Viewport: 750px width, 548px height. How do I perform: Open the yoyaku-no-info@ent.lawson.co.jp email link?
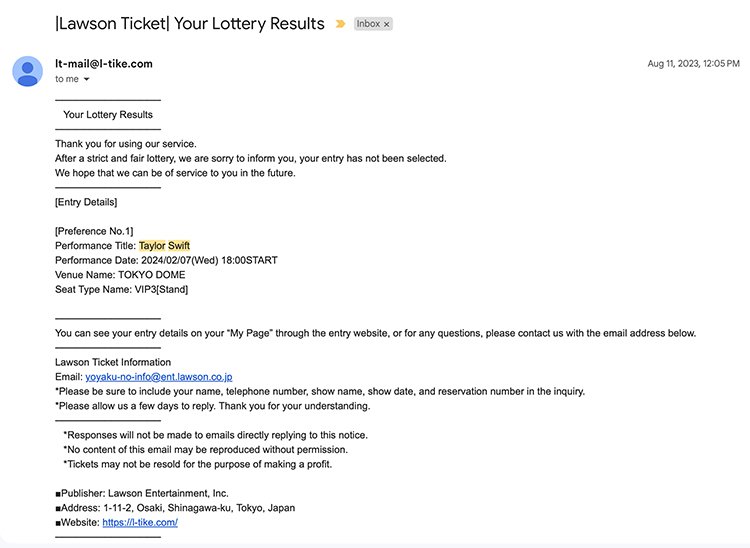(158, 377)
